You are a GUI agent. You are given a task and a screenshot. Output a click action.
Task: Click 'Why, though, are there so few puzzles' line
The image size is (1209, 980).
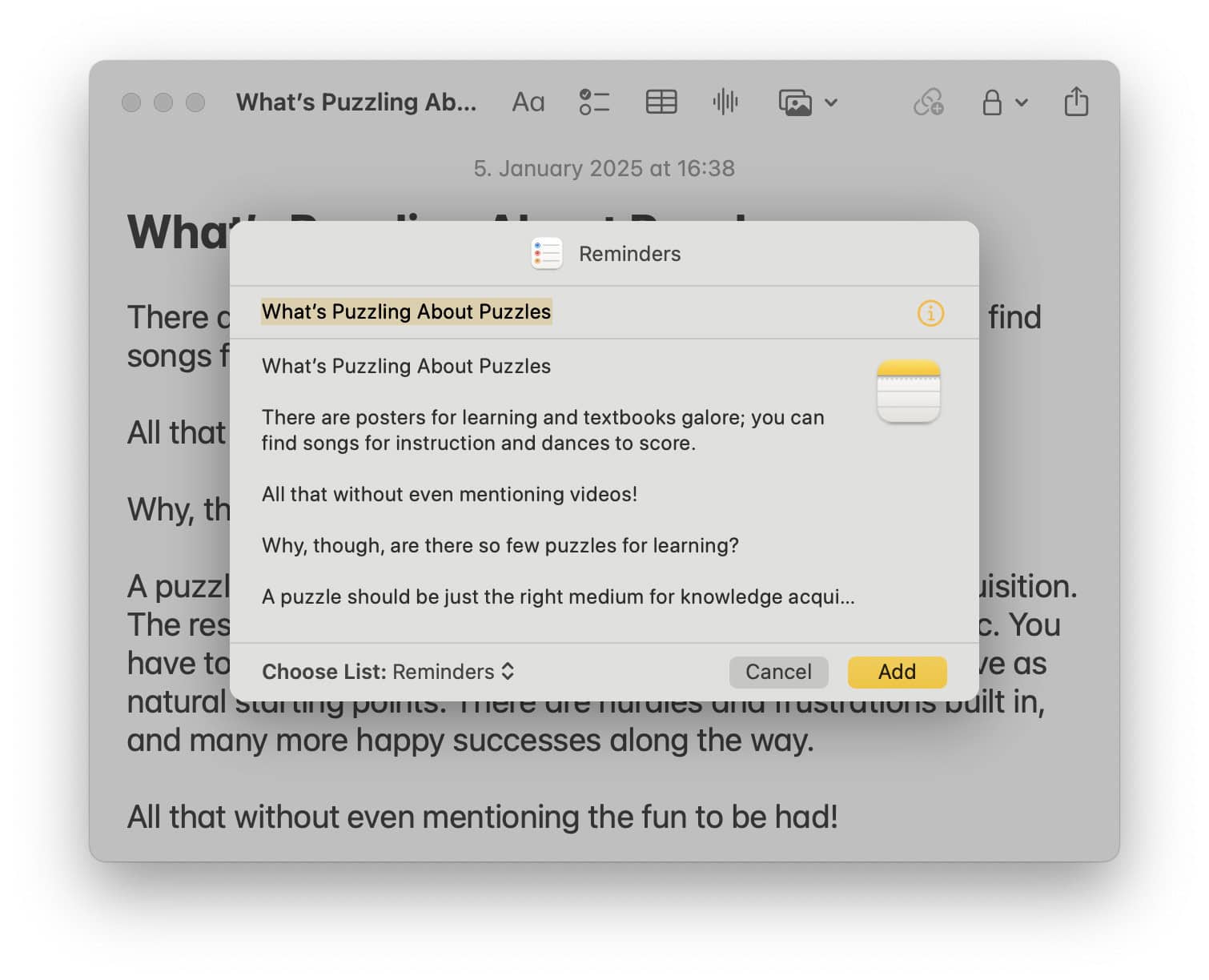tap(500, 545)
